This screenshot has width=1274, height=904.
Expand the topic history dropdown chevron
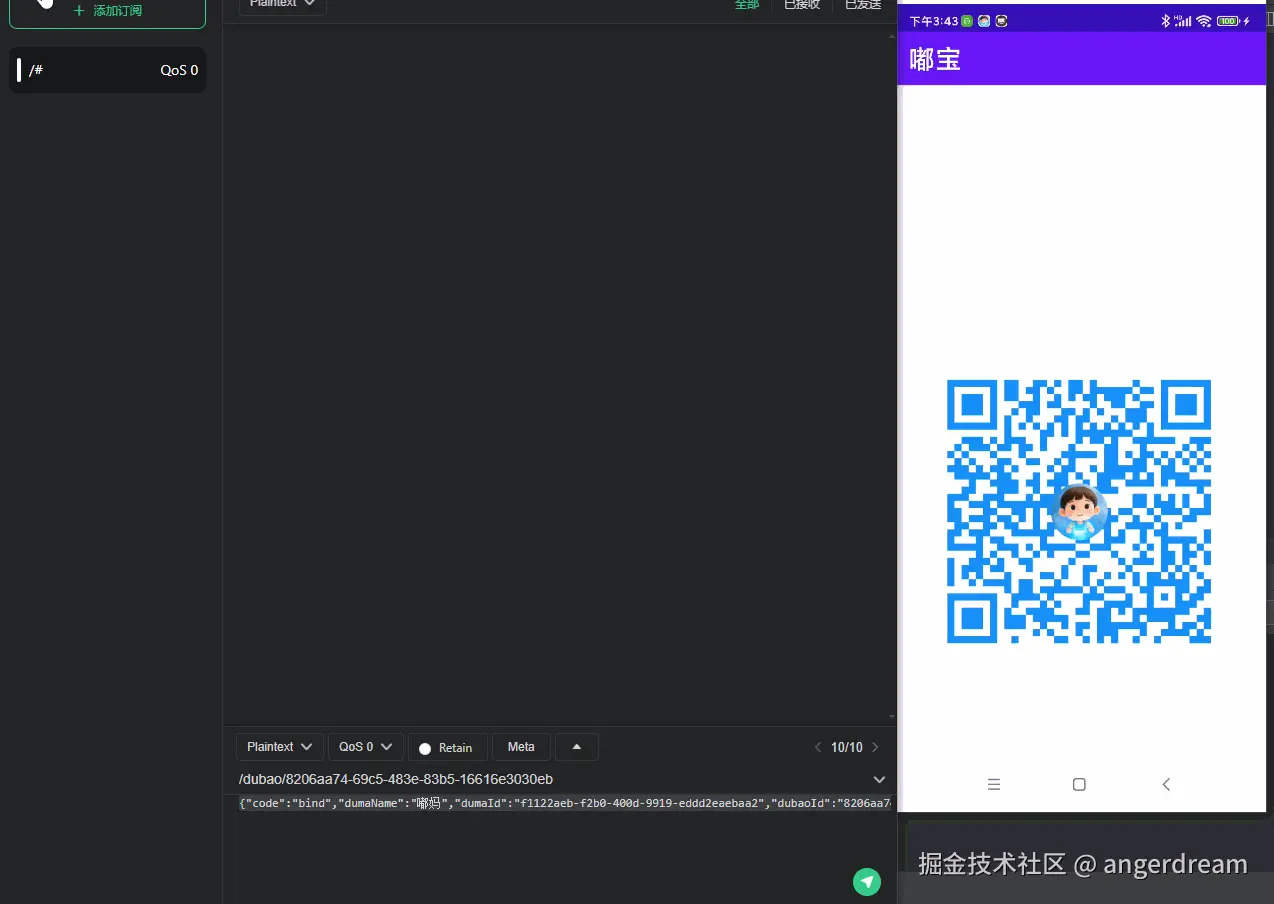coord(879,779)
